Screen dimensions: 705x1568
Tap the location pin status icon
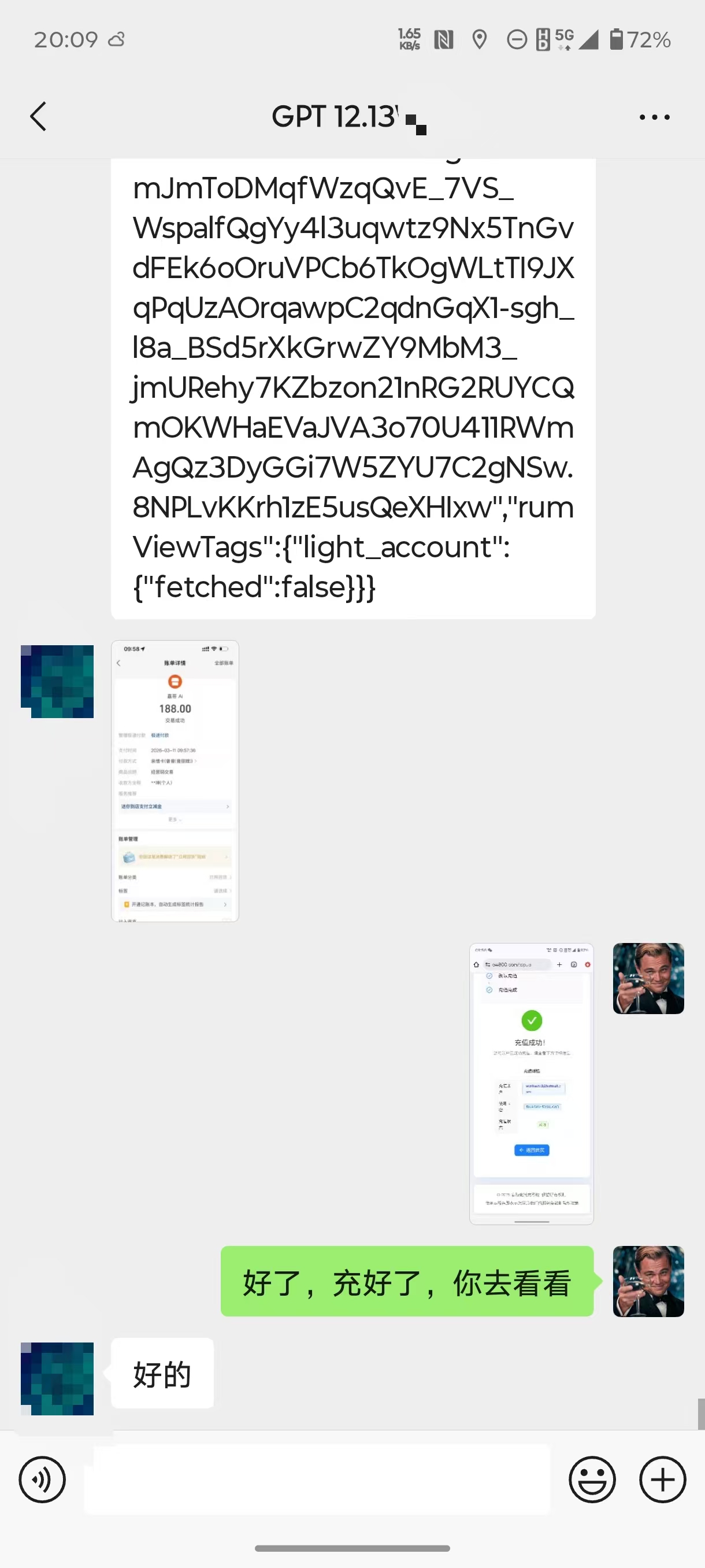[x=479, y=40]
